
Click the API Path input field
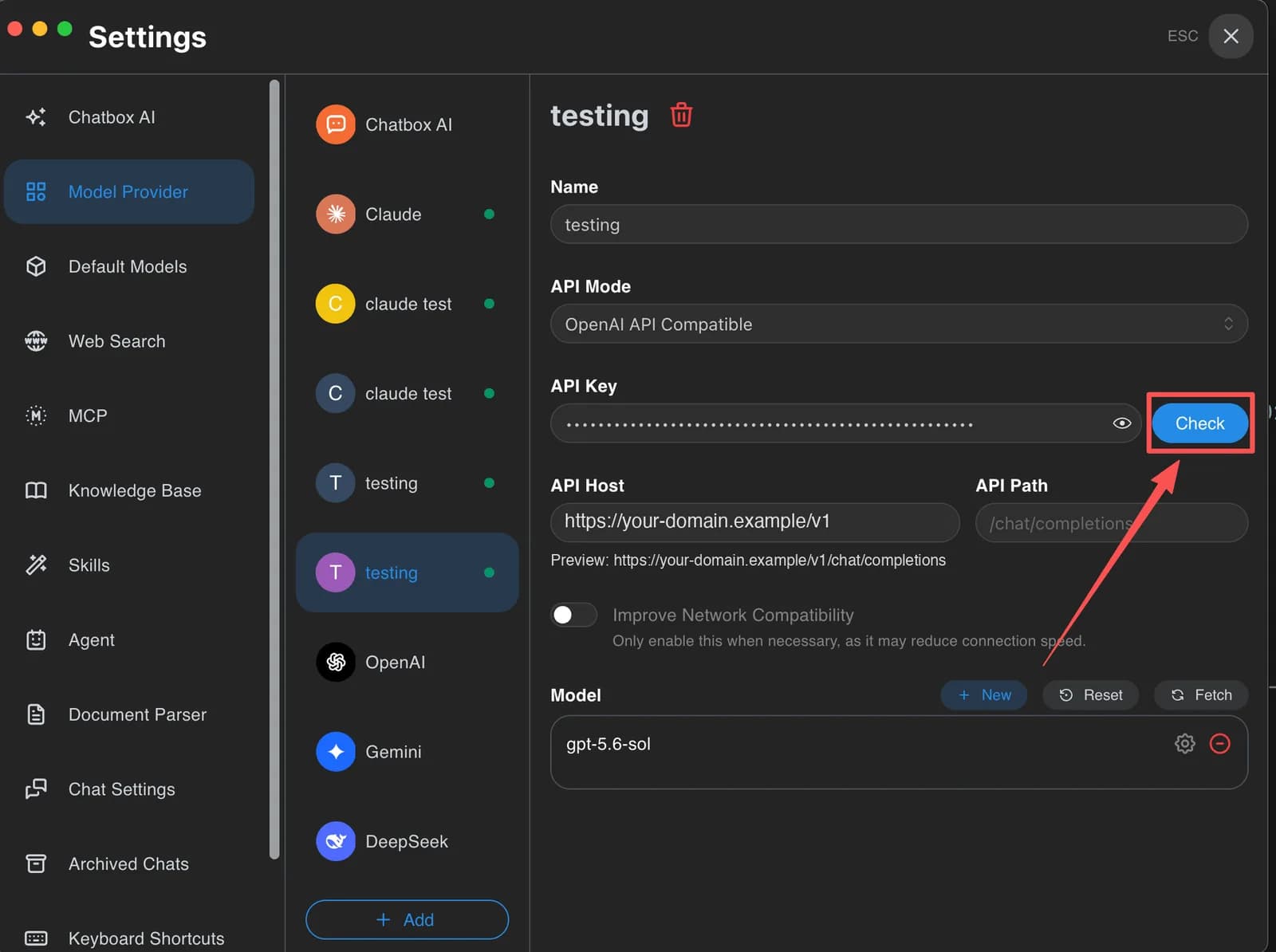point(1112,522)
